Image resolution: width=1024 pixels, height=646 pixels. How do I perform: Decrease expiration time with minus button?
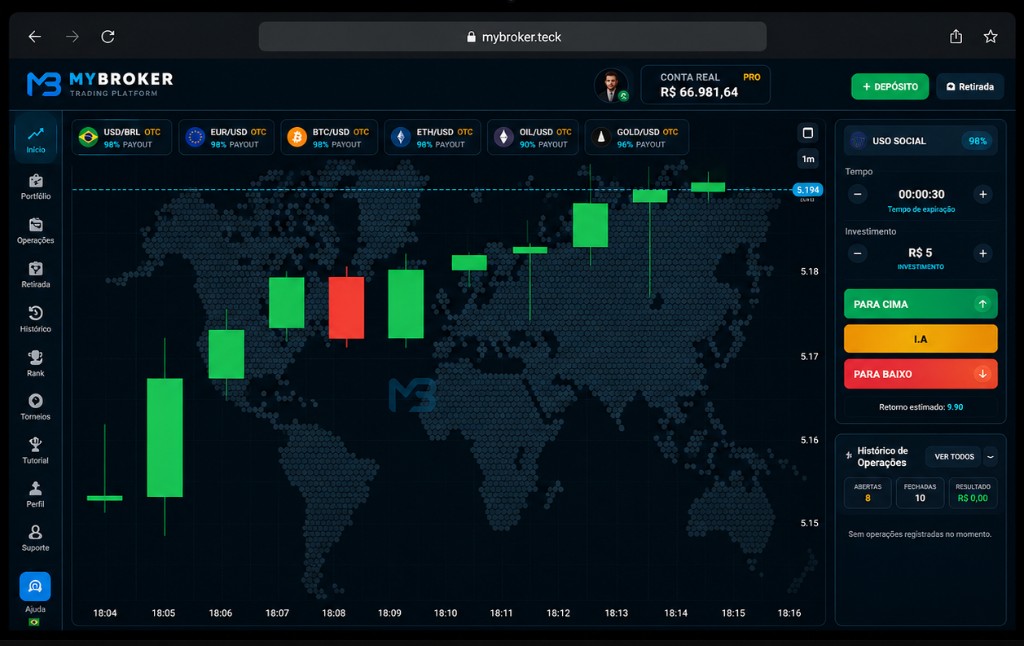(857, 194)
